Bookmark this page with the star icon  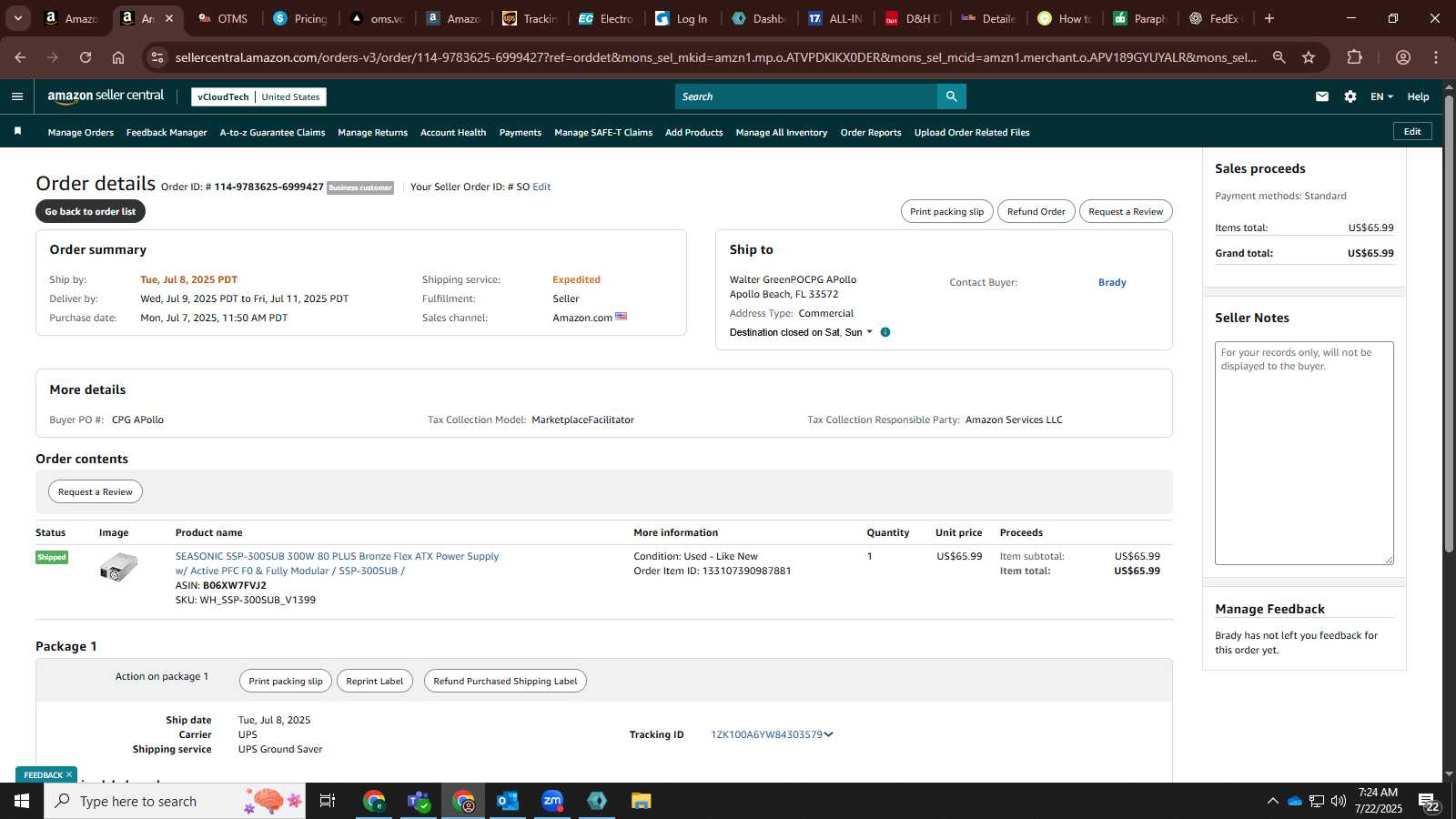coord(1309,57)
